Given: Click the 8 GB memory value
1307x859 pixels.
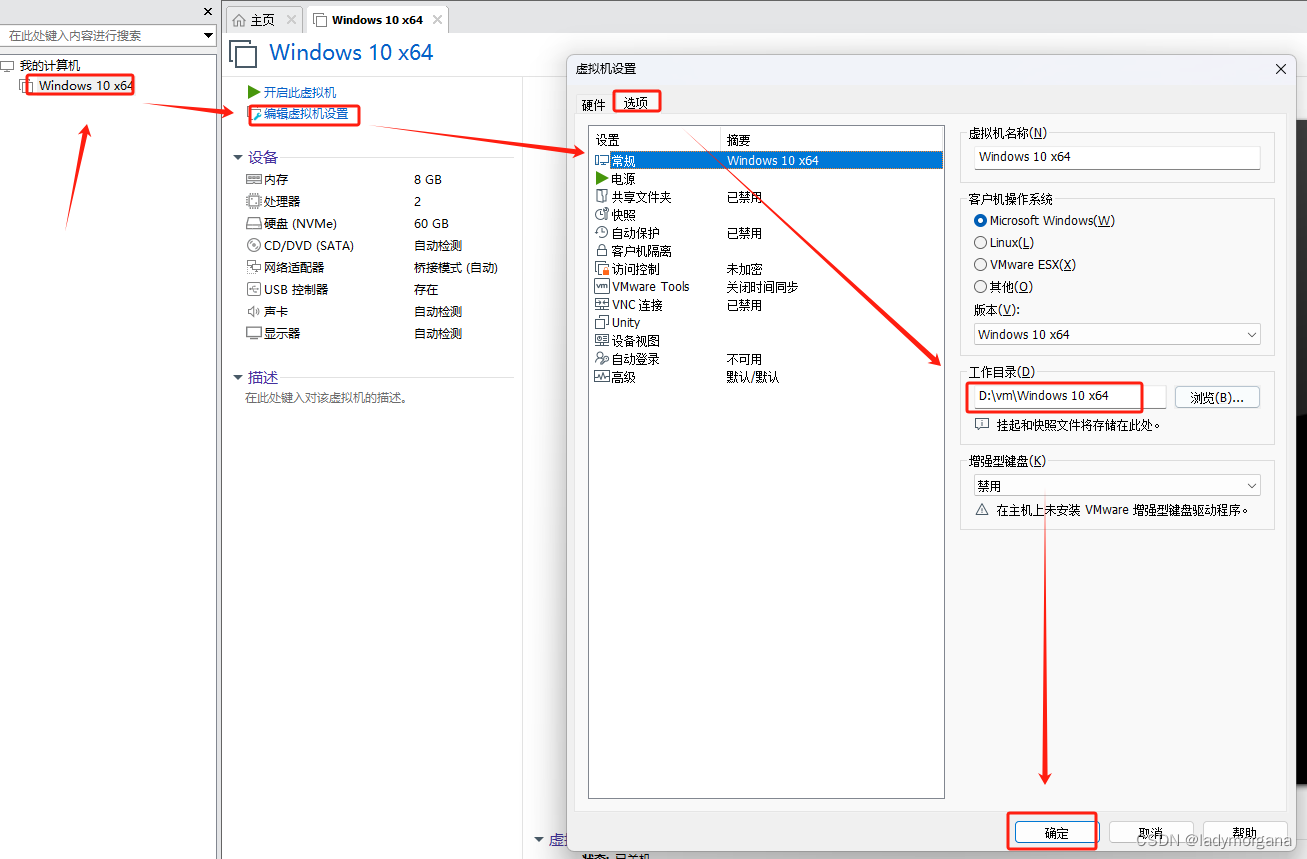Looking at the screenshot, I should click(428, 180).
